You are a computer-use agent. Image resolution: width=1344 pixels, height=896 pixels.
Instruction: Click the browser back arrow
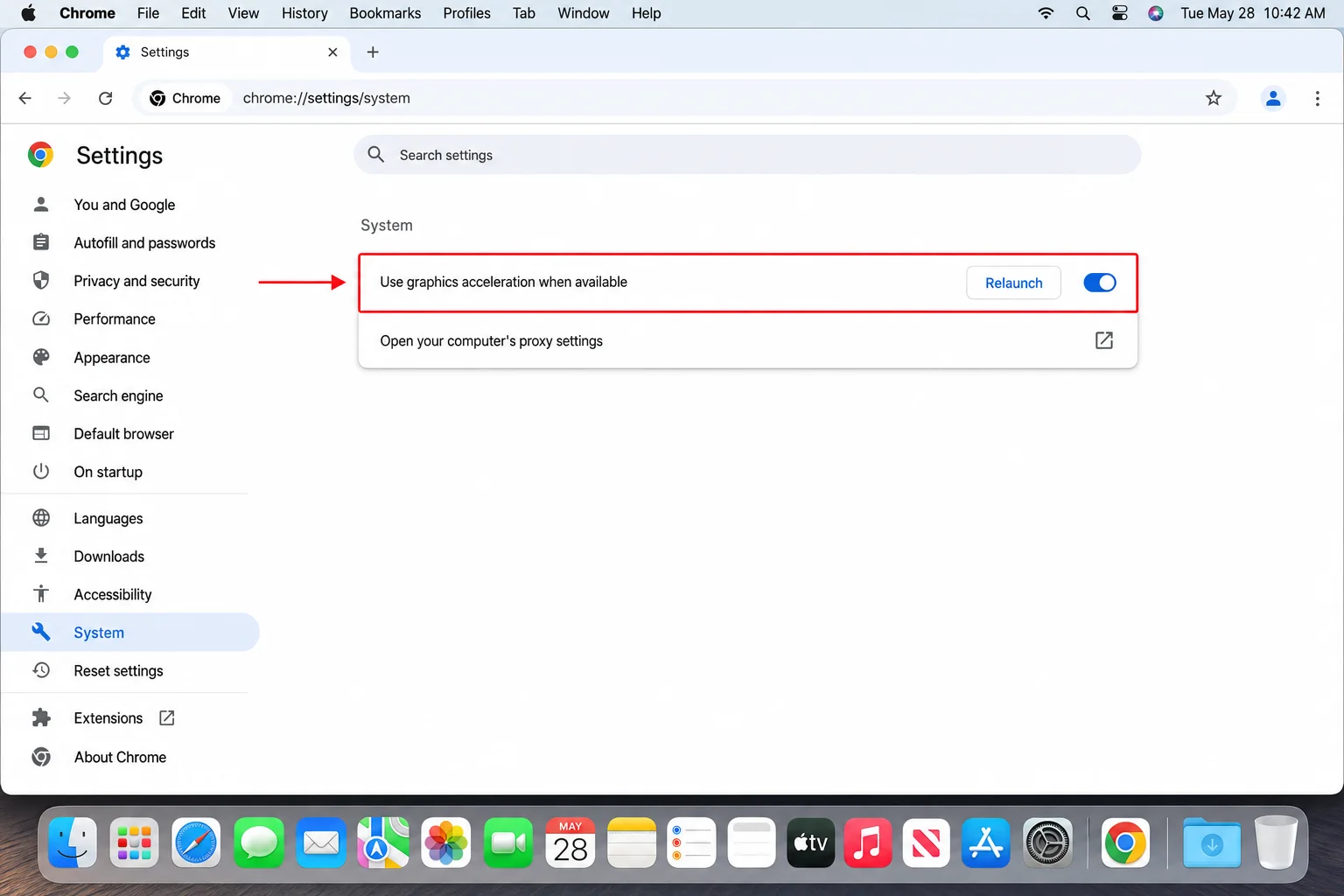(24, 98)
